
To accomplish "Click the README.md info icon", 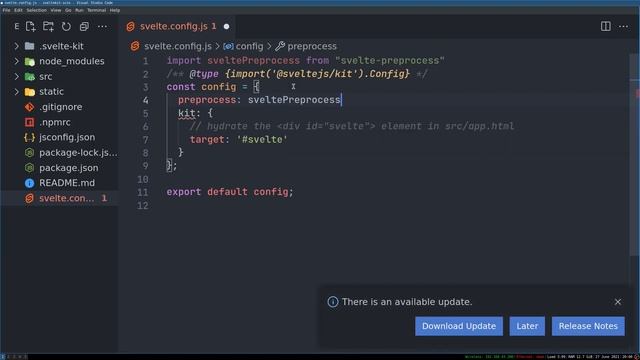I will (29, 183).
